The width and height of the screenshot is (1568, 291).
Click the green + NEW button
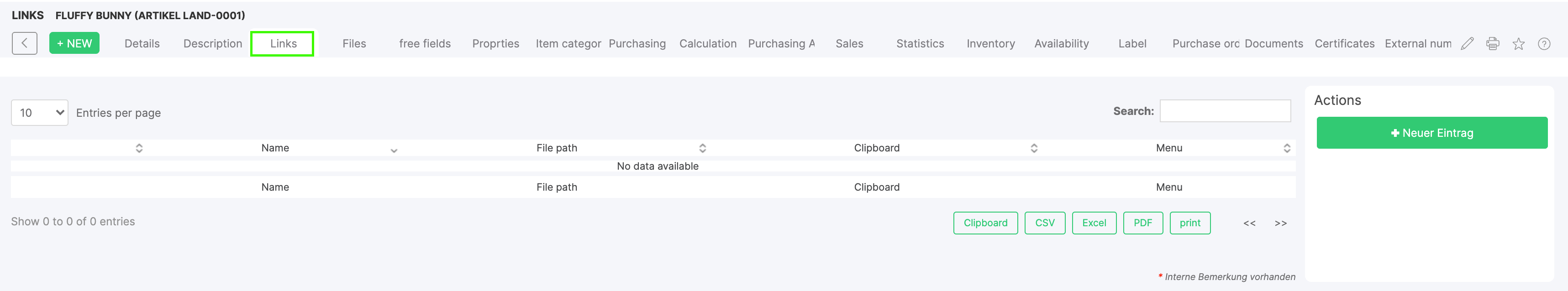coord(74,43)
